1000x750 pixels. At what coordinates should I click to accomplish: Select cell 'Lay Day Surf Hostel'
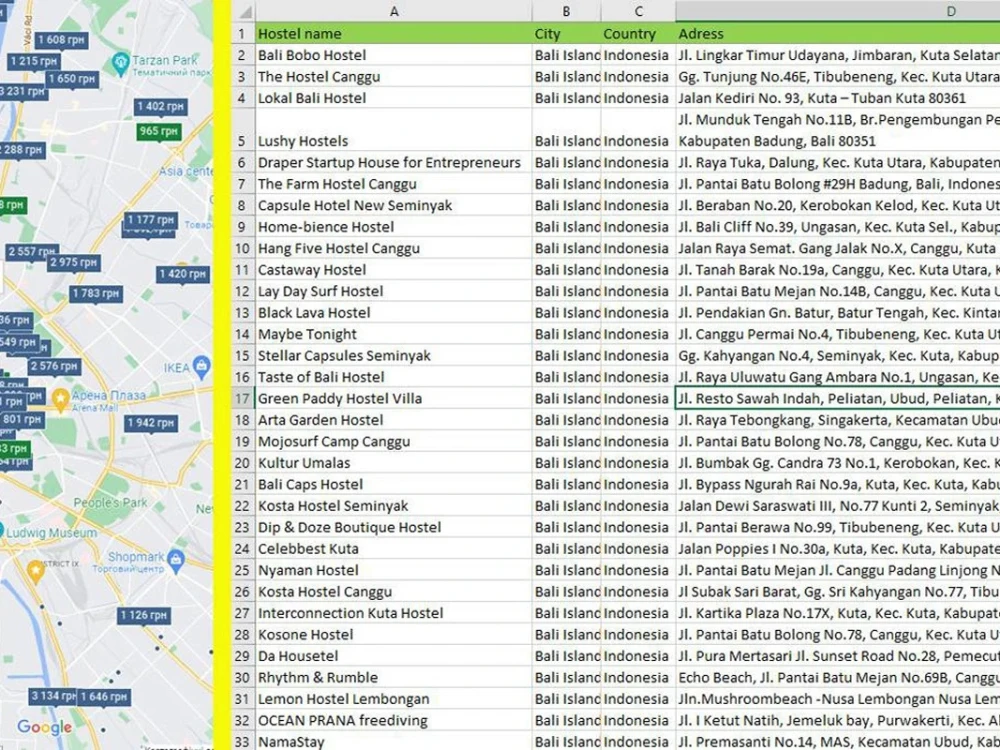tap(393, 291)
